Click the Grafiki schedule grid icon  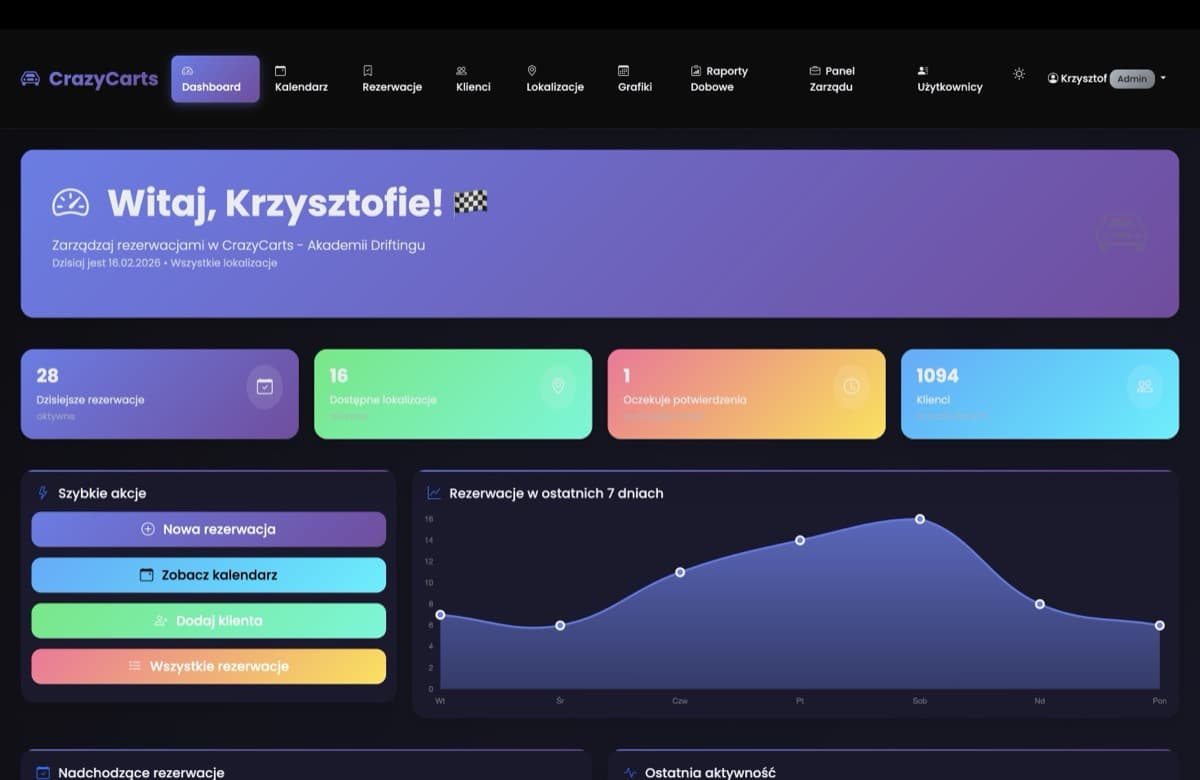[621, 71]
